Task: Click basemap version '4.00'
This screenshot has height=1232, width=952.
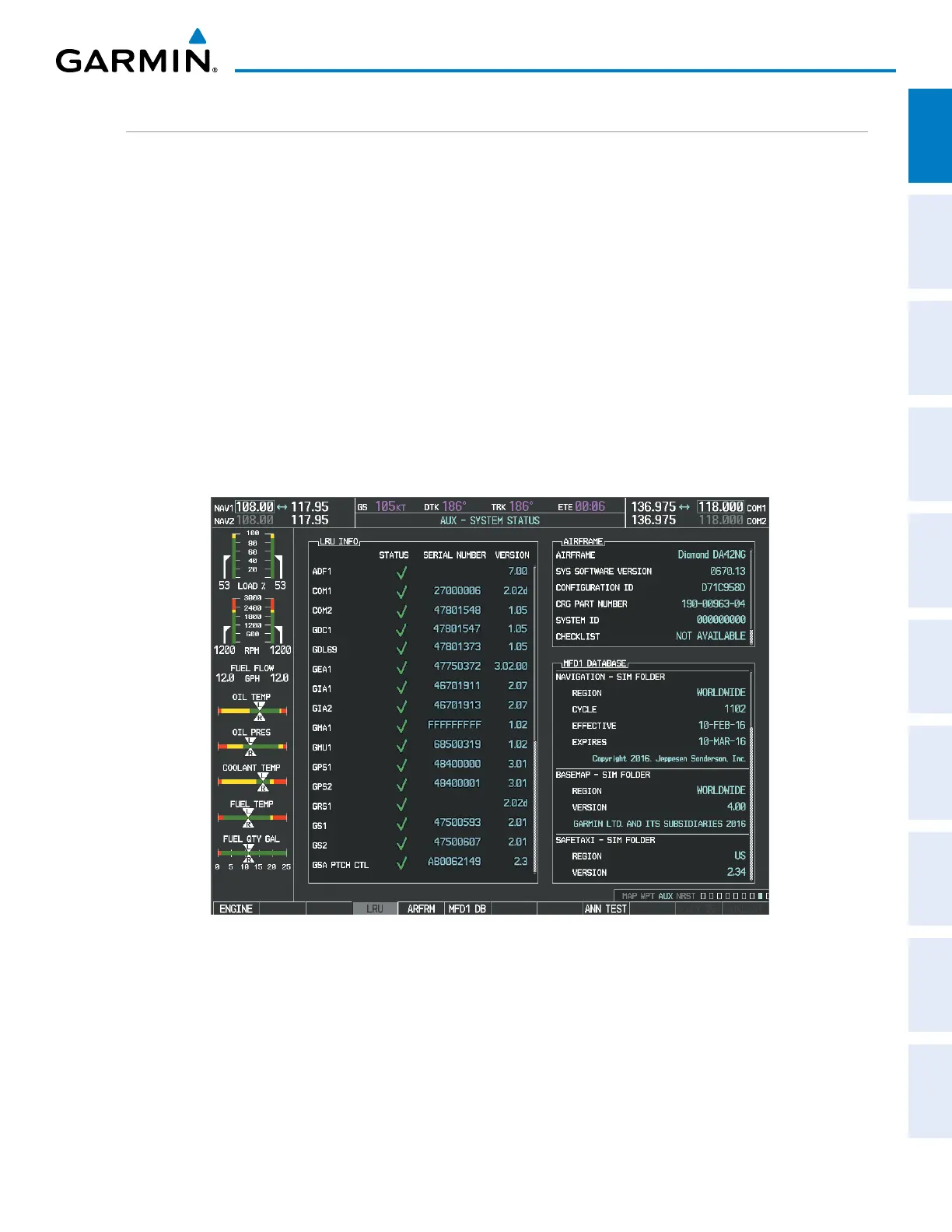Action: [x=737, y=807]
